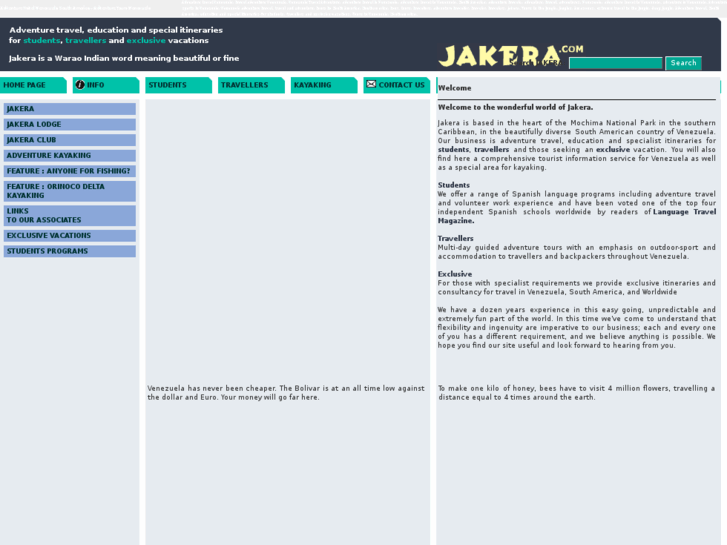Viewport: 727px width, 545px height.
Task: Open the INFO navigation tab
Action: pyautogui.click(x=106, y=85)
